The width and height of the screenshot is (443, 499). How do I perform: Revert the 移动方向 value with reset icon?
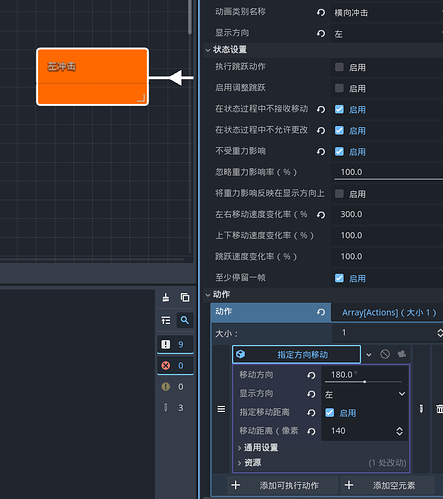pos(311,375)
